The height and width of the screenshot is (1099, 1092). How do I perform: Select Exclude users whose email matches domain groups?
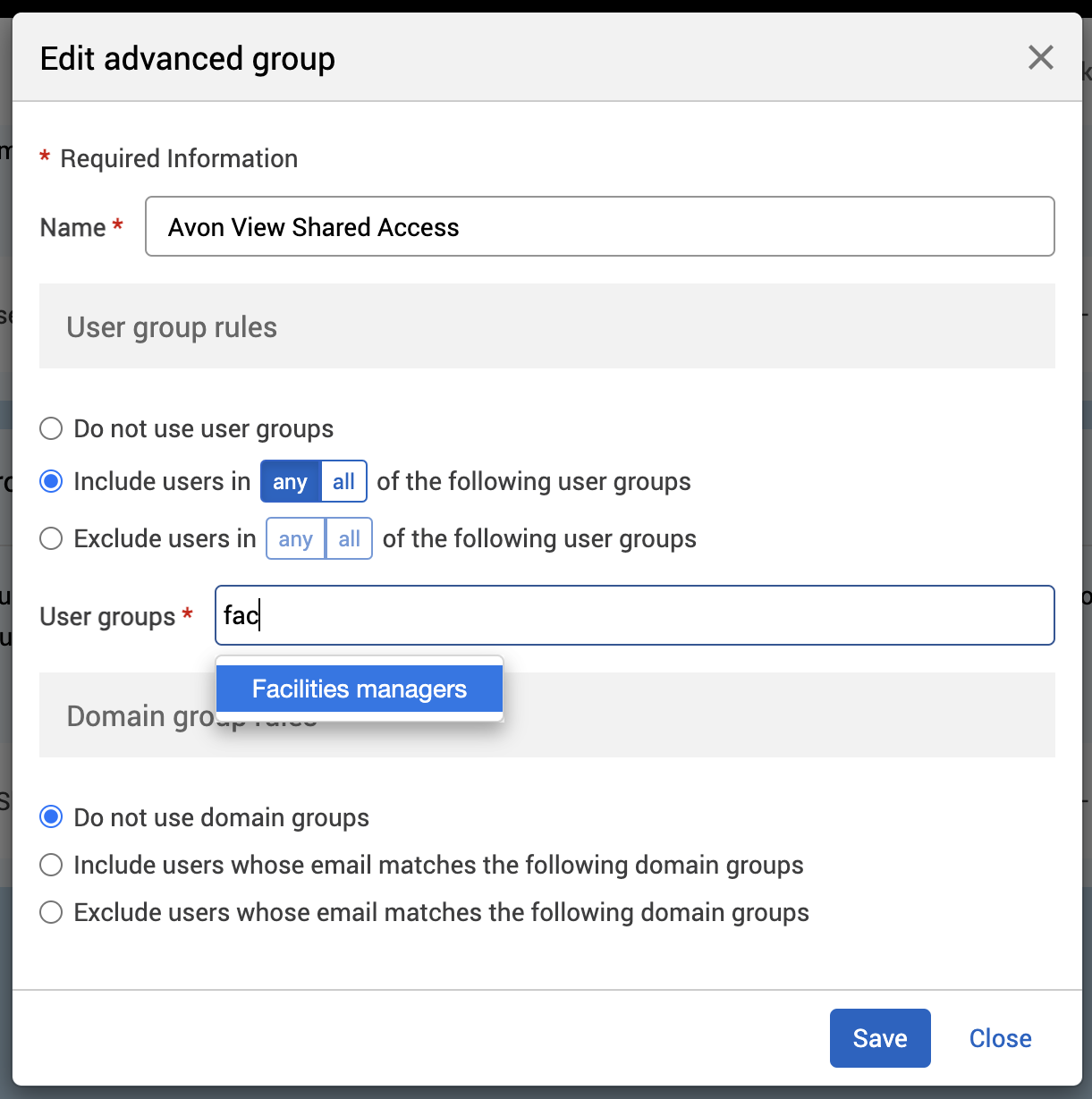(x=52, y=913)
